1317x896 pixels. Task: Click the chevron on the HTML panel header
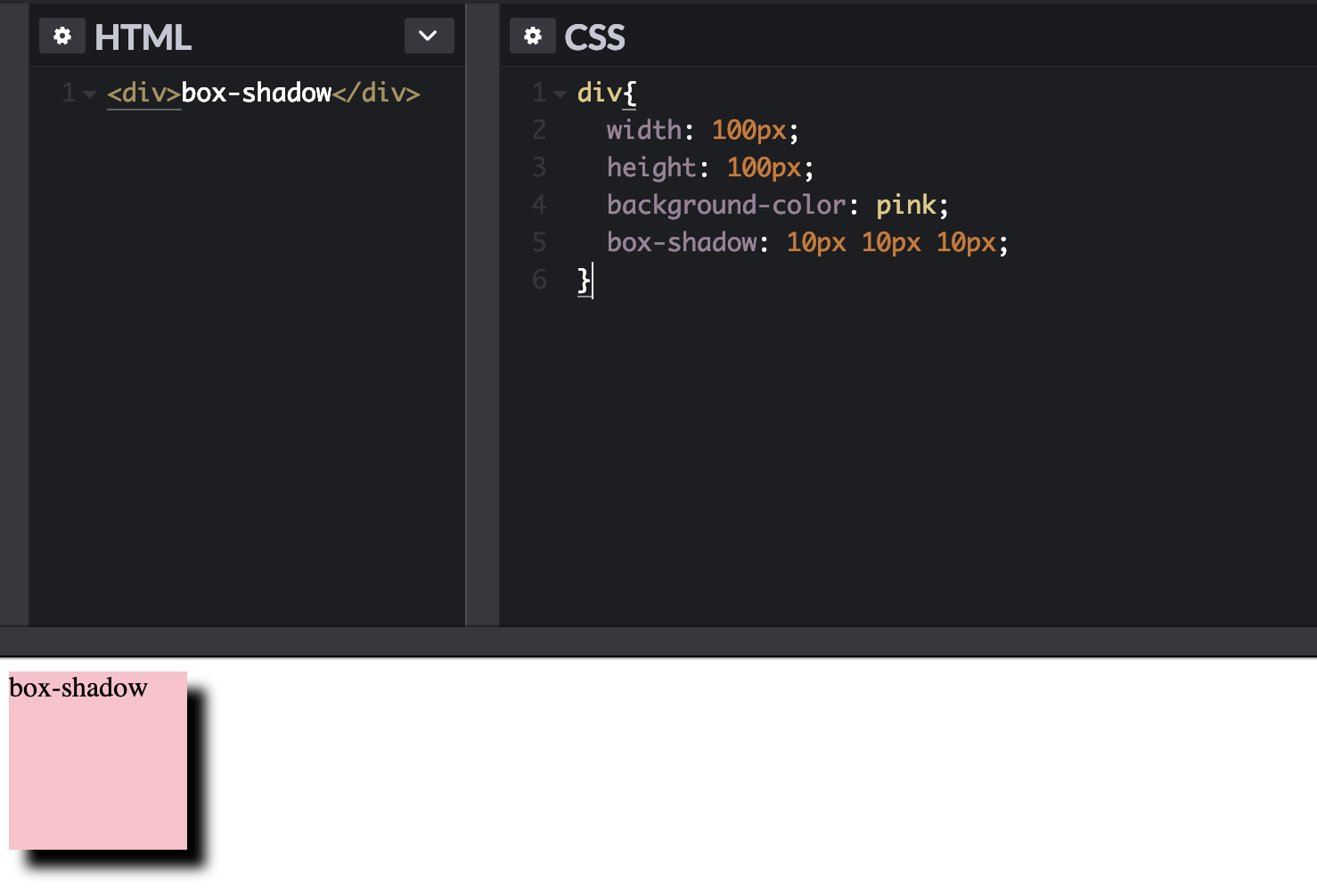(429, 36)
